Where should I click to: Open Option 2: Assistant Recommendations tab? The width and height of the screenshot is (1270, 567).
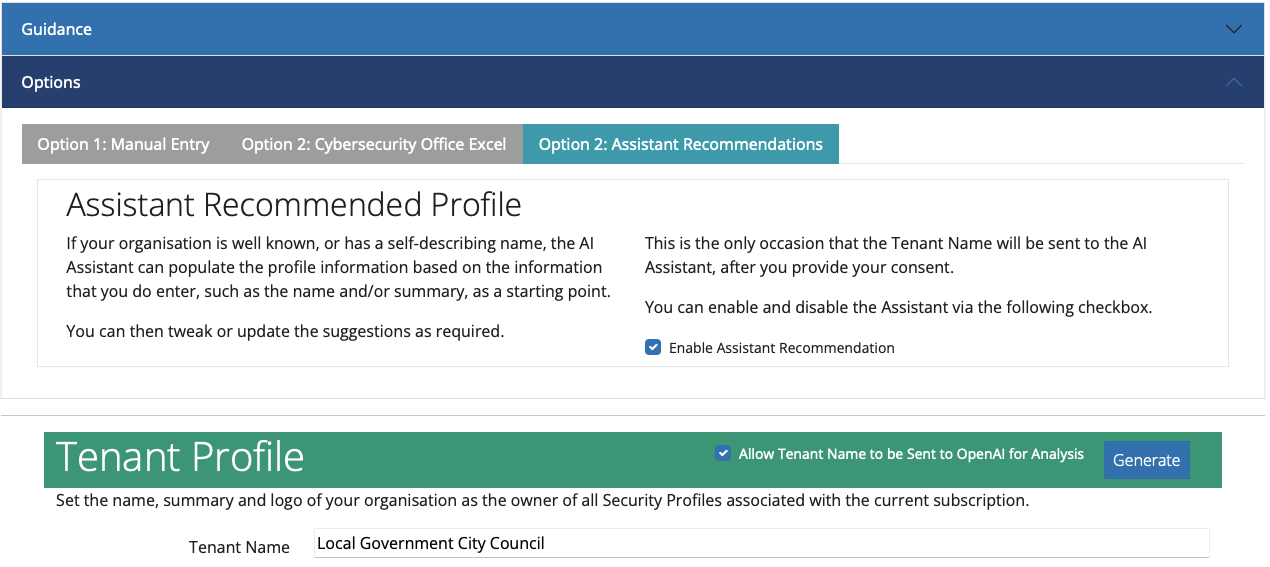[681, 144]
